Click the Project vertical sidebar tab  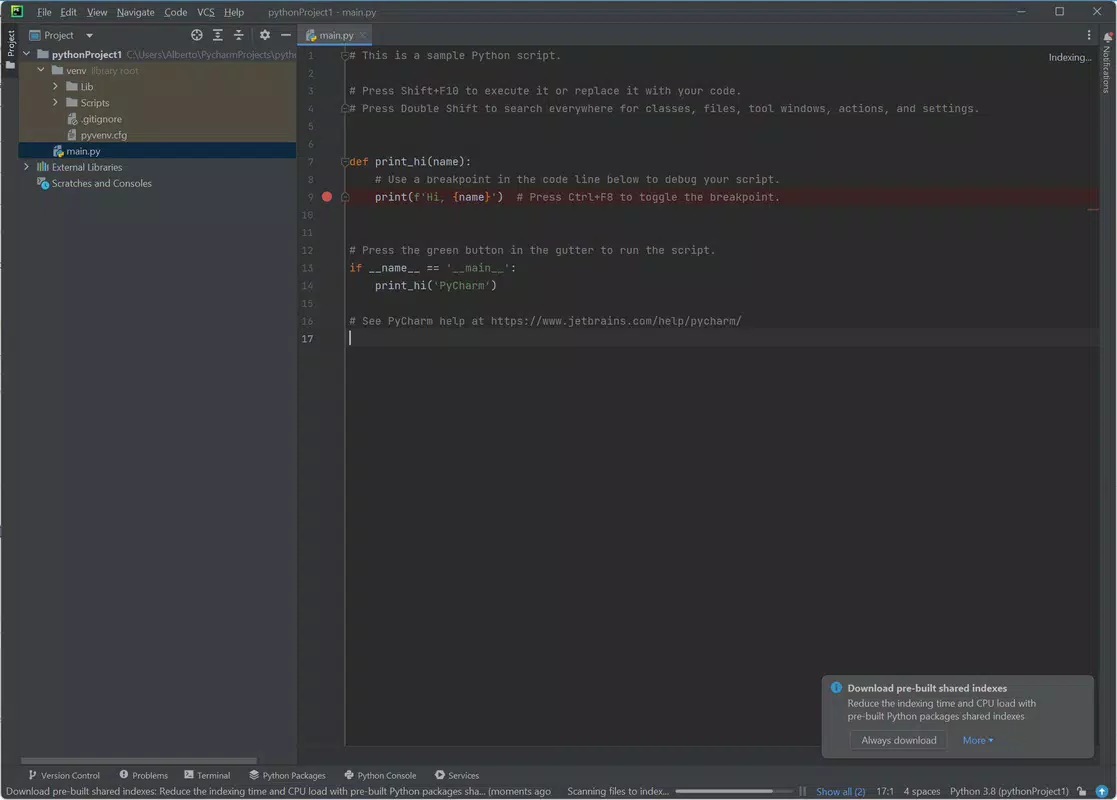pyautogui.click(x=10, y=50)
